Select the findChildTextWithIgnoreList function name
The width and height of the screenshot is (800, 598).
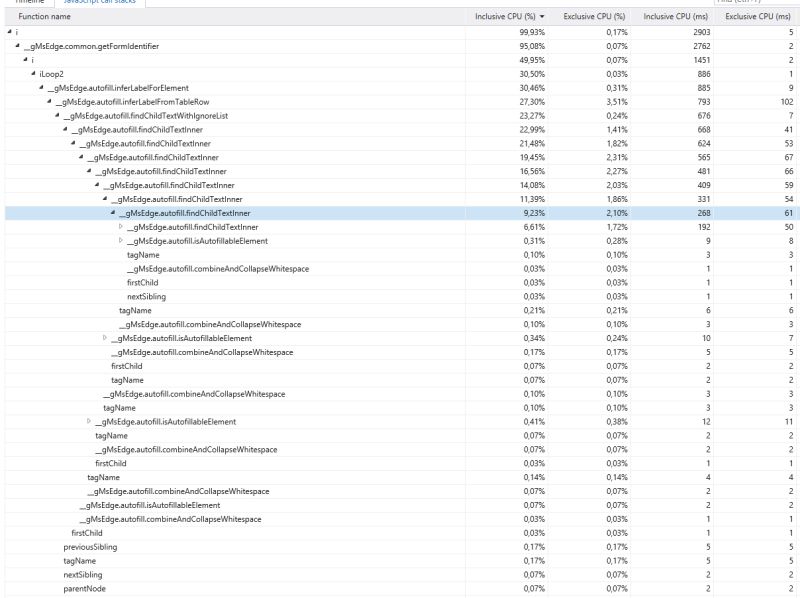pyautogui.click(x=146, y=116)
